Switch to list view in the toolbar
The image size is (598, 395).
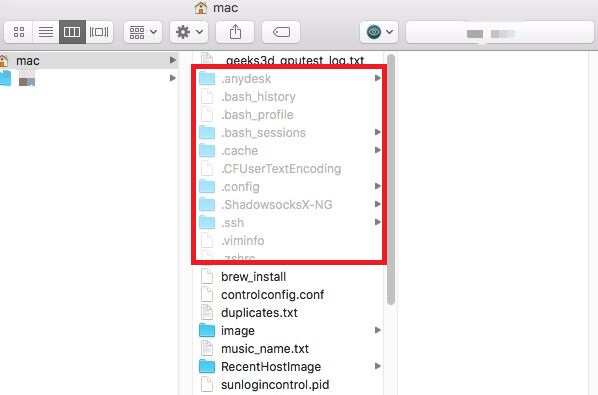click(x=46, y=32)
